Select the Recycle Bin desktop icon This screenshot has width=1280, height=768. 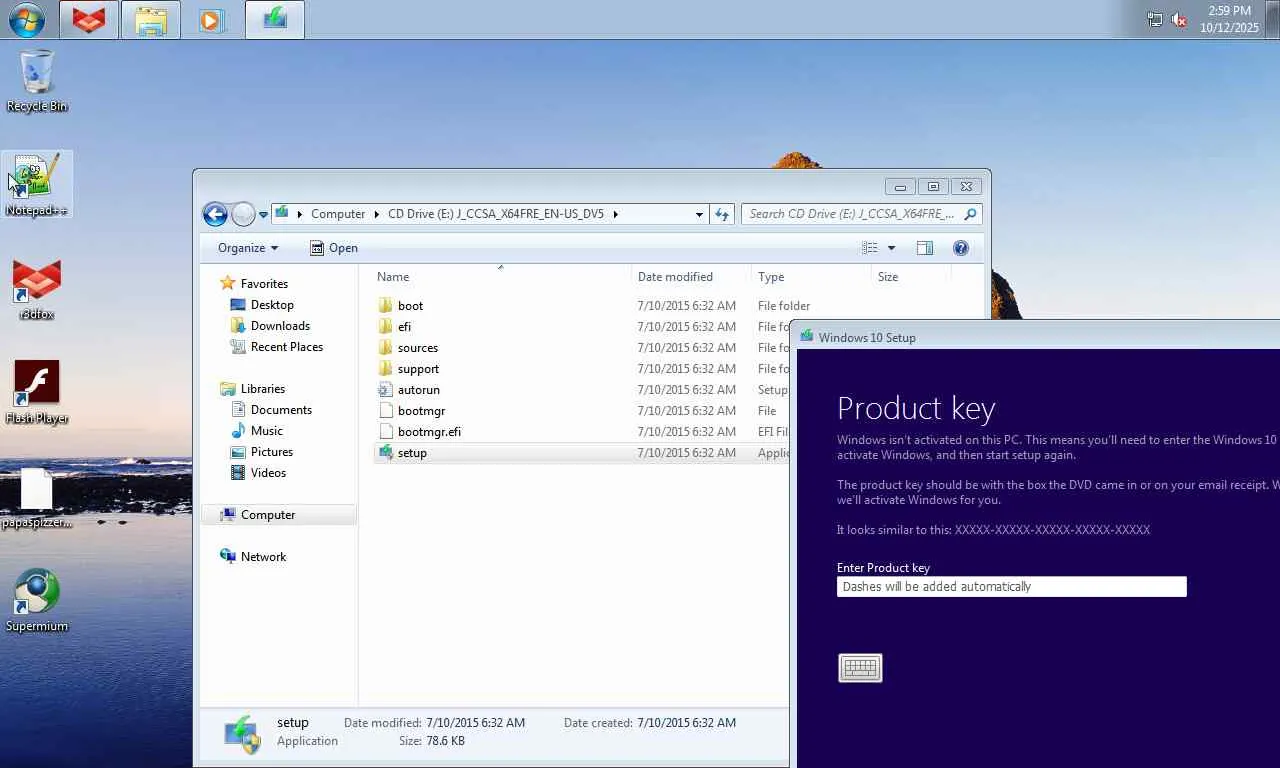37,81
